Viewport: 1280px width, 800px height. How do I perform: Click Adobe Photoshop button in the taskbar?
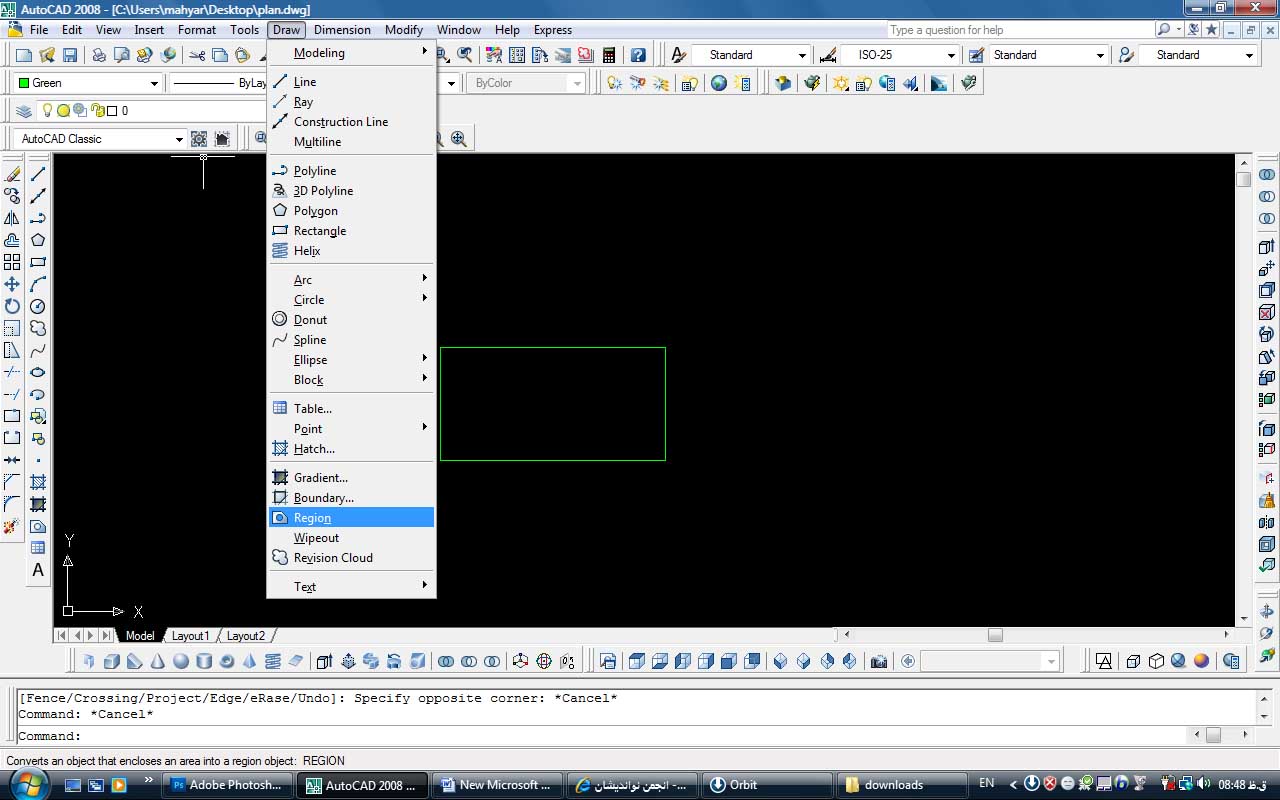tap(229, 785)
